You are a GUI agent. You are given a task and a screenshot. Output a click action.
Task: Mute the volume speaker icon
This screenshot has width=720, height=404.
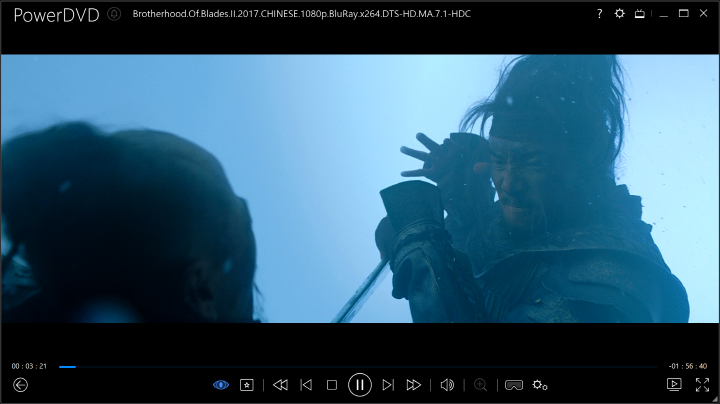pos(447,385)
